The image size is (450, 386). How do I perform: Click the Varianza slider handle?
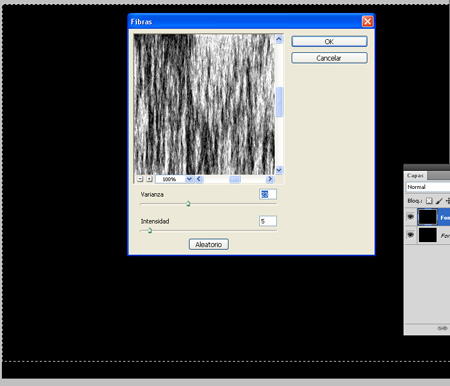click(x=188, y=204)
